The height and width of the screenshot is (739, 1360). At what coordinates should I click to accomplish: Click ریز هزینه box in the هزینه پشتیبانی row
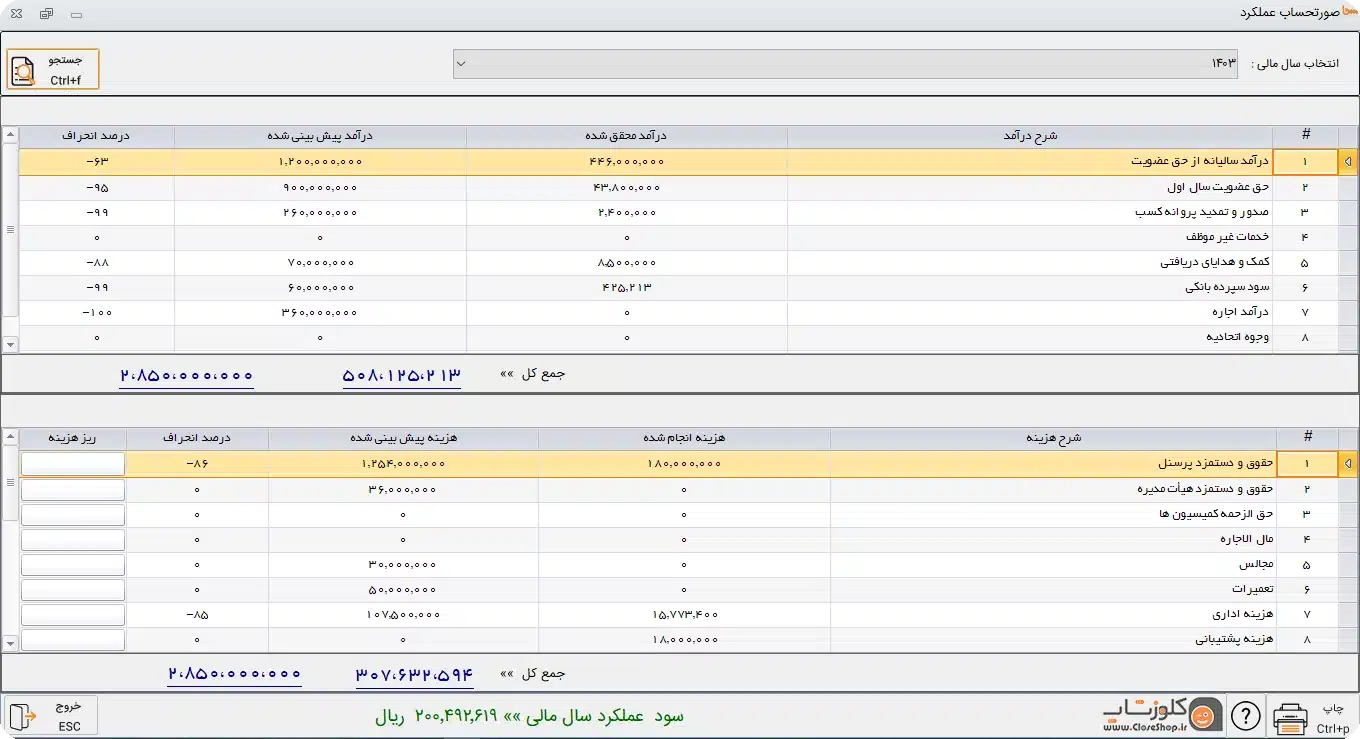(73, 640)
